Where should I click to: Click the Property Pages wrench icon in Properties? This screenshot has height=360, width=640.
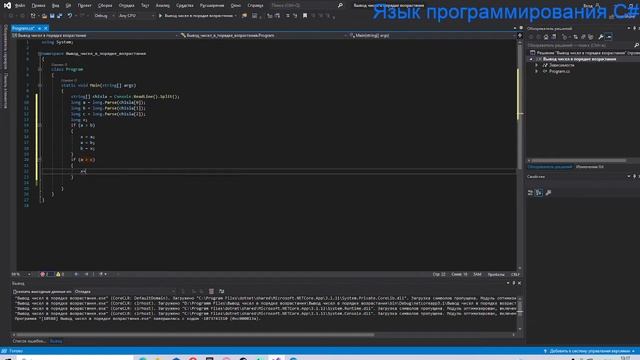point(548,193)
